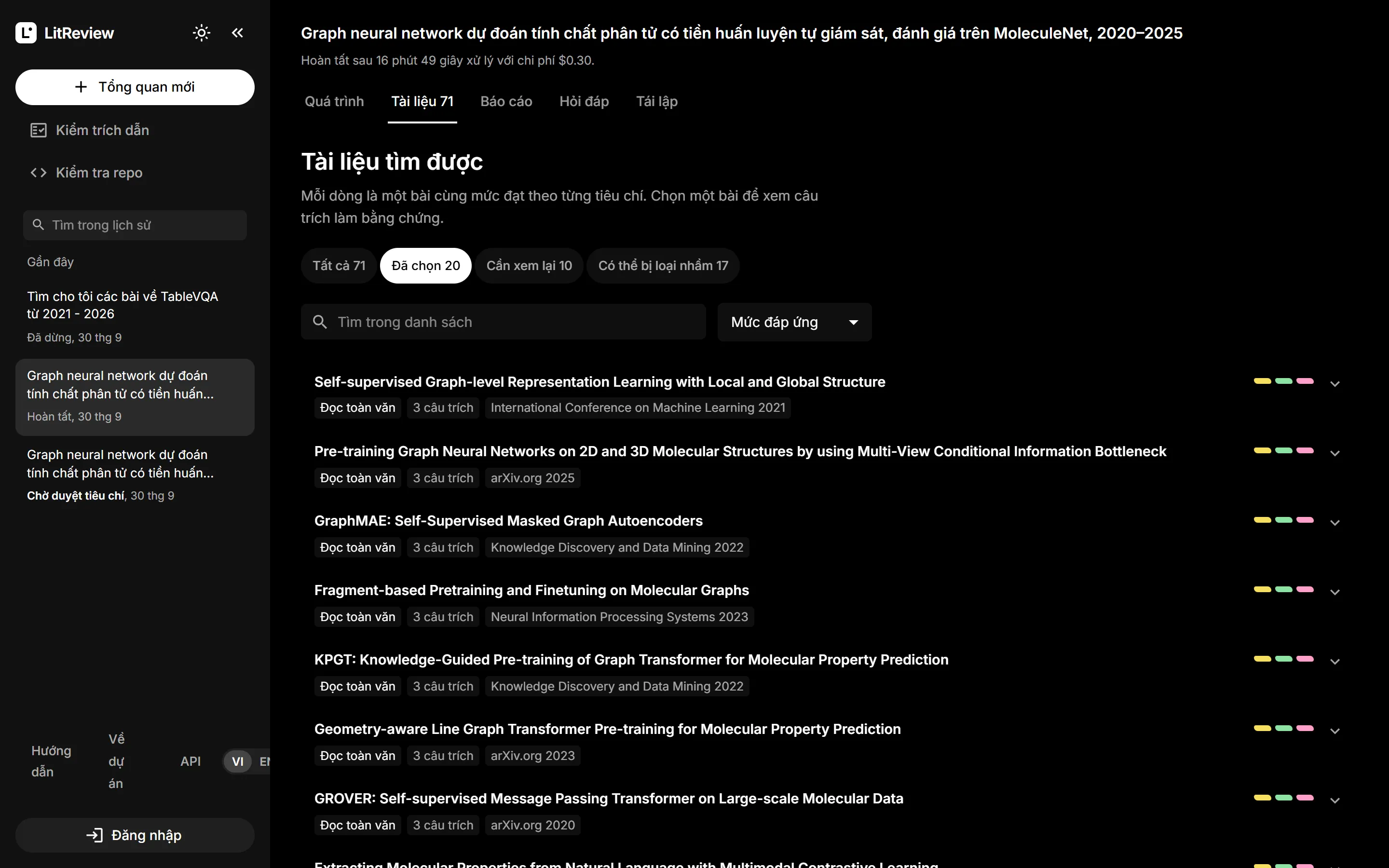Expand the GROVER paper row chevron
Viewport: 1389px width, 868px height.
[1335, 800]
